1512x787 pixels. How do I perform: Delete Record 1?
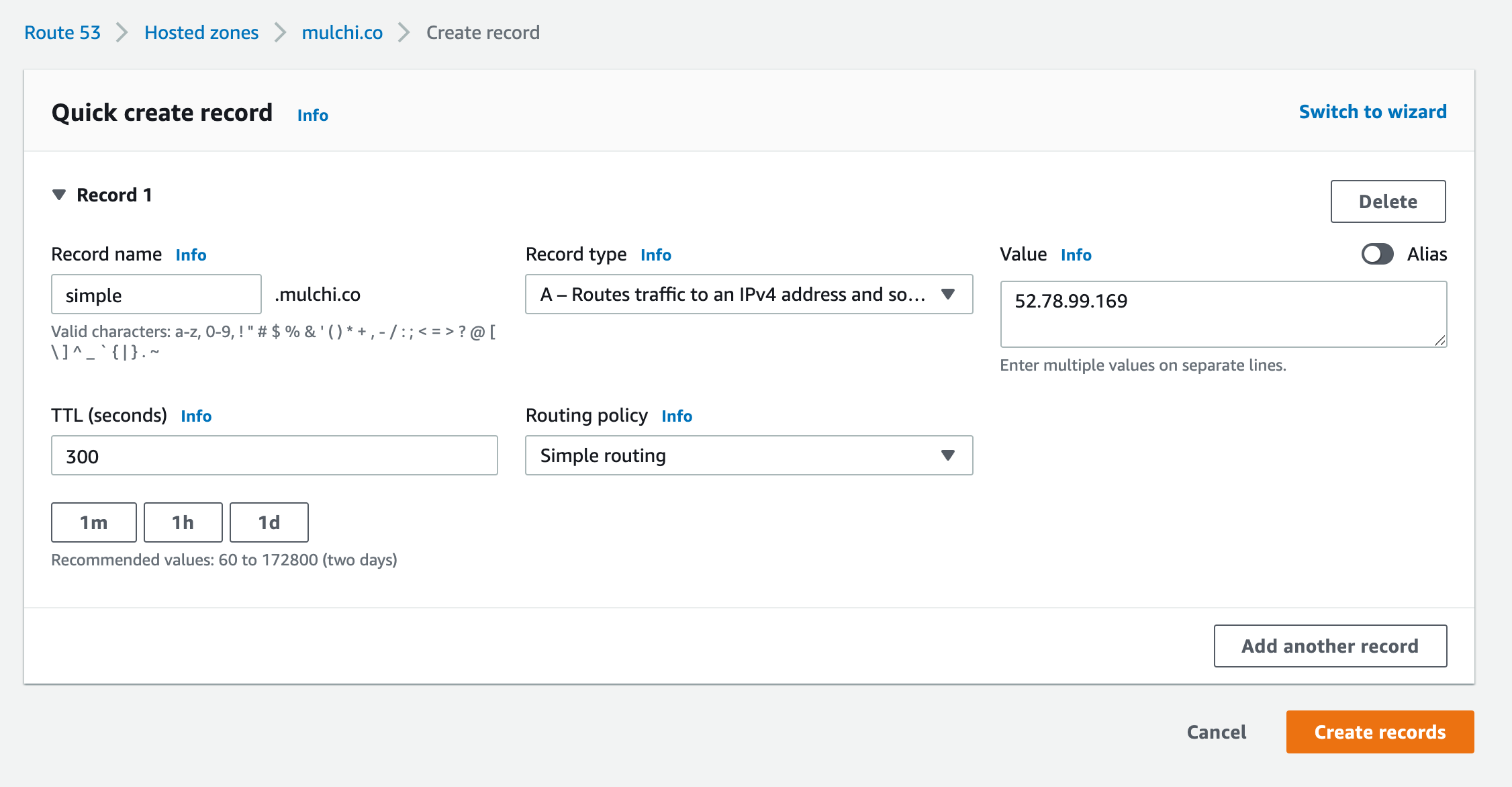tap(1388, 201)
